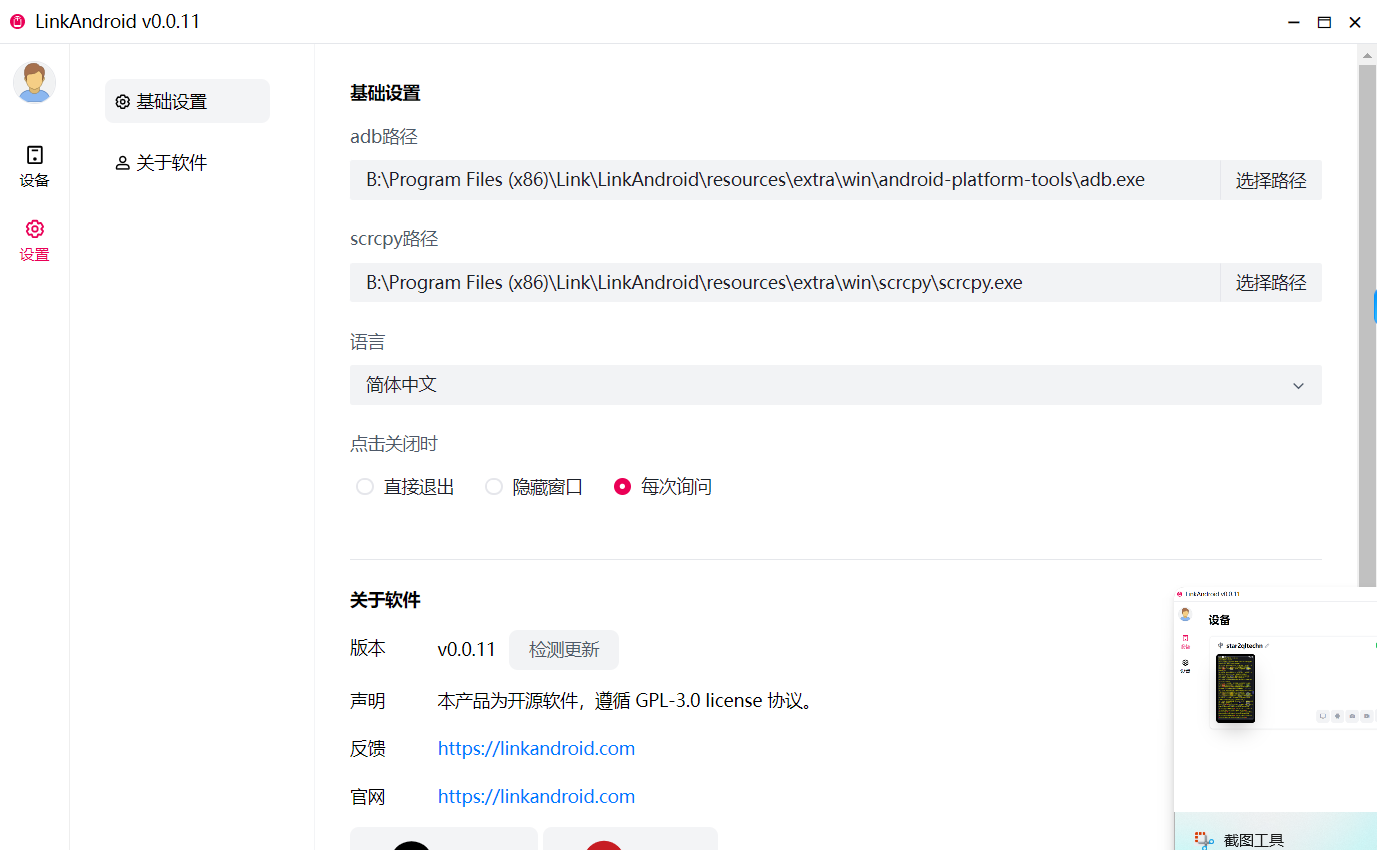
Task: Select the 设置 settings sidebar icon
Action: coord(34,241)
